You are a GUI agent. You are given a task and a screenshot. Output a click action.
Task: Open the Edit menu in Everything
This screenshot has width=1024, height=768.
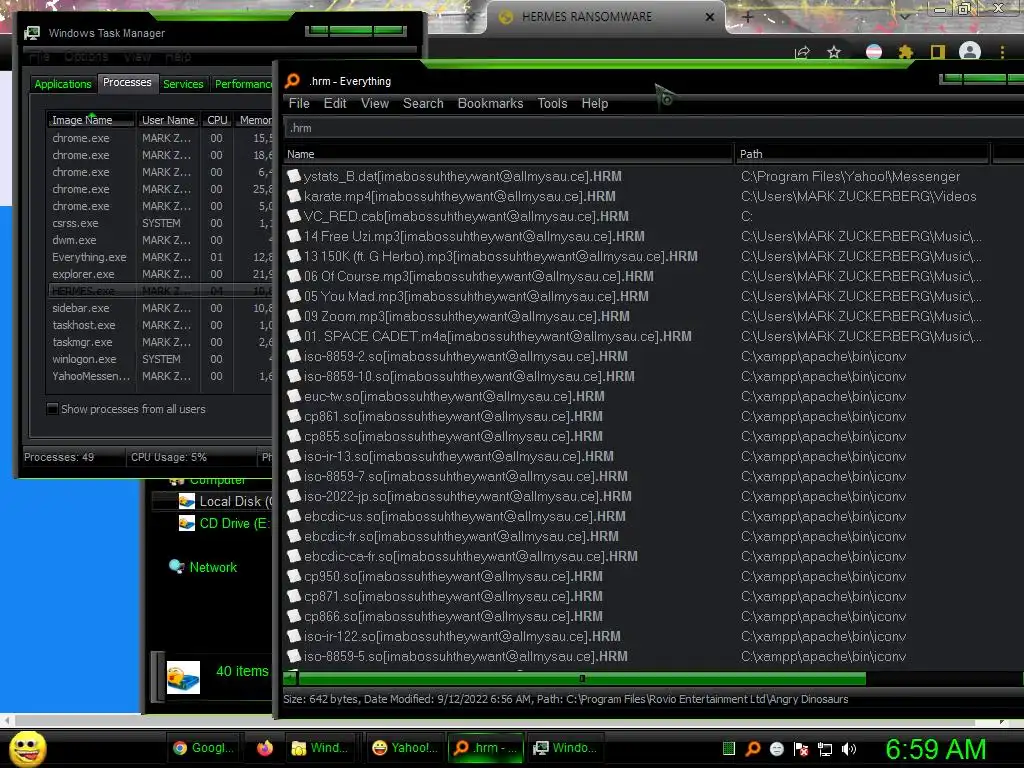335,103
